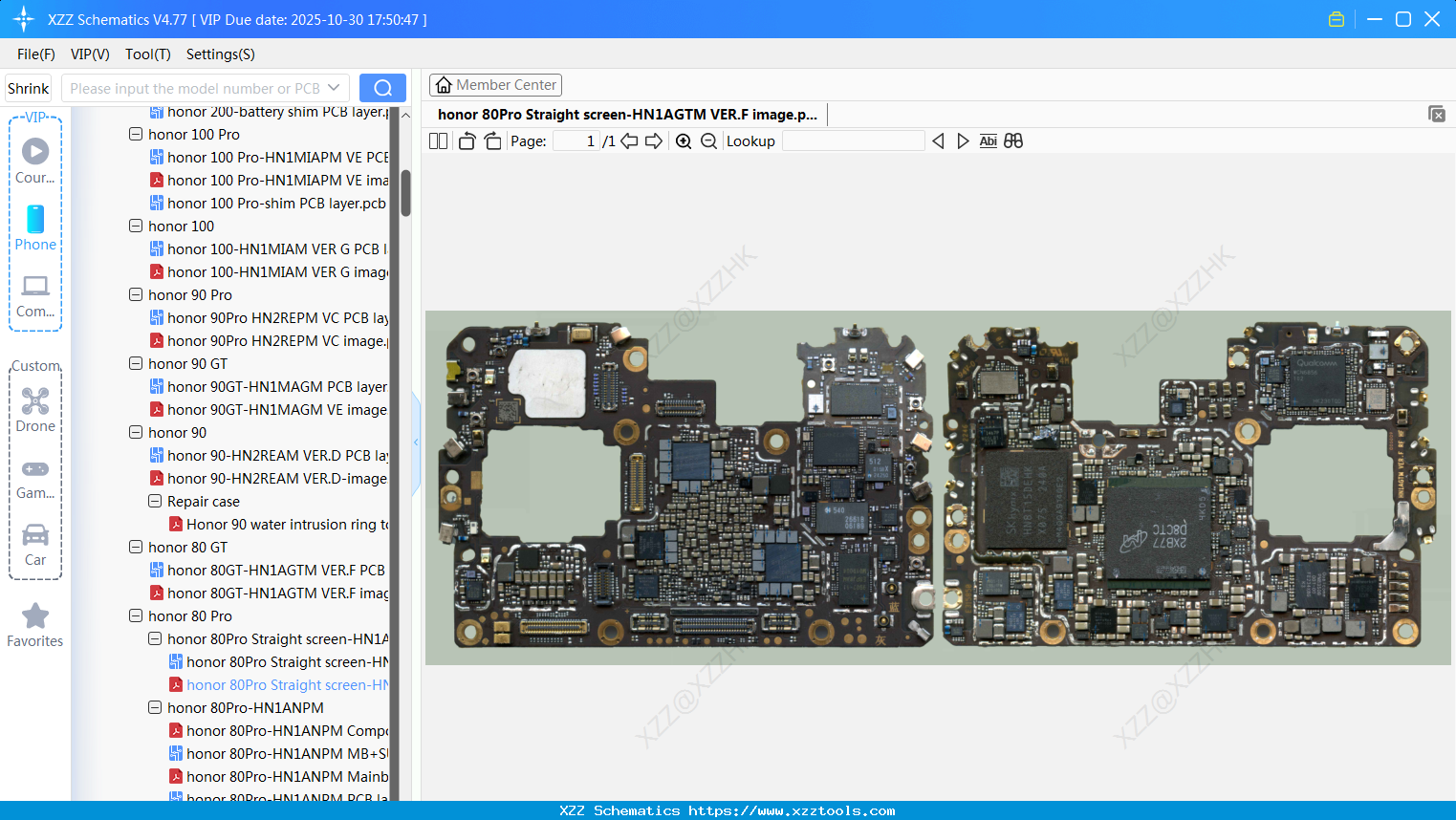The width and height of the screenshot is (1456, 820).
Task: Find next lookup match triangle
Action: [x=963, y=141]
